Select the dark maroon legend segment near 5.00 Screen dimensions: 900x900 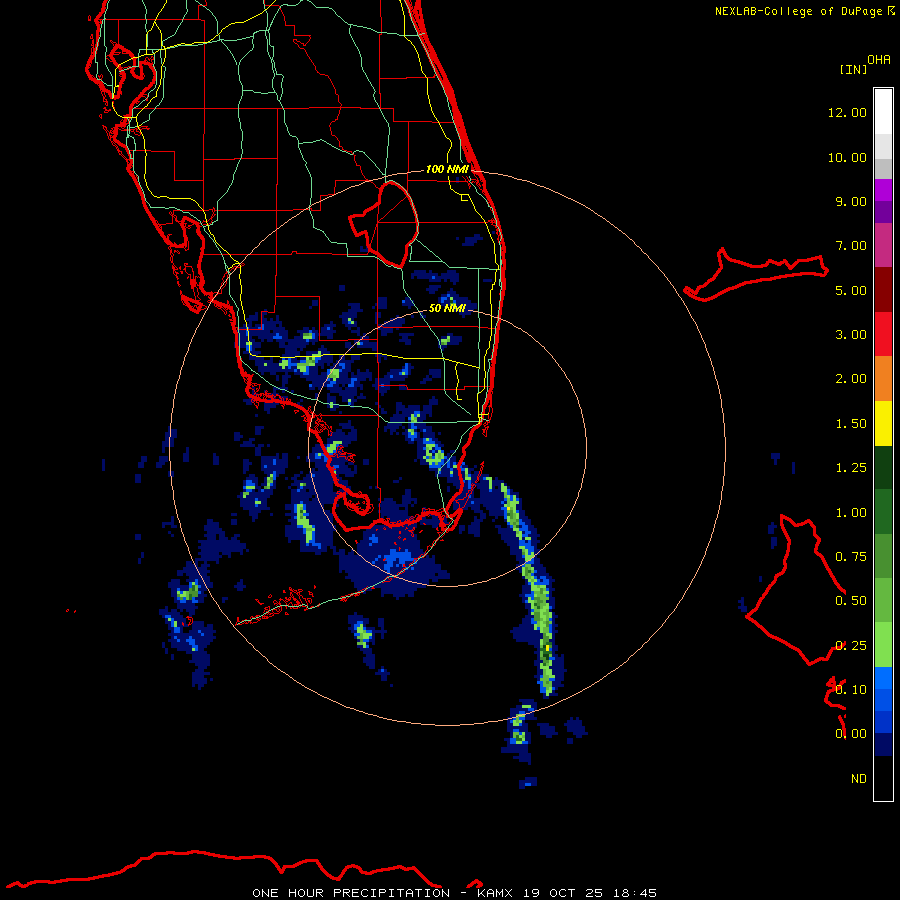click(883, 289)
